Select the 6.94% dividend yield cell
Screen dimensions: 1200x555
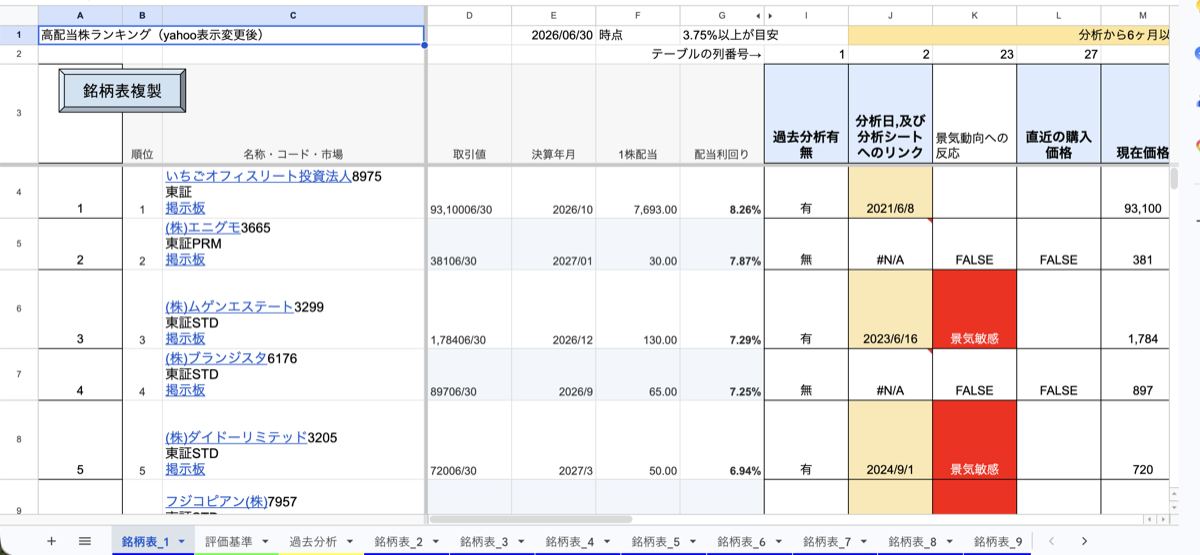pos(721,439)
